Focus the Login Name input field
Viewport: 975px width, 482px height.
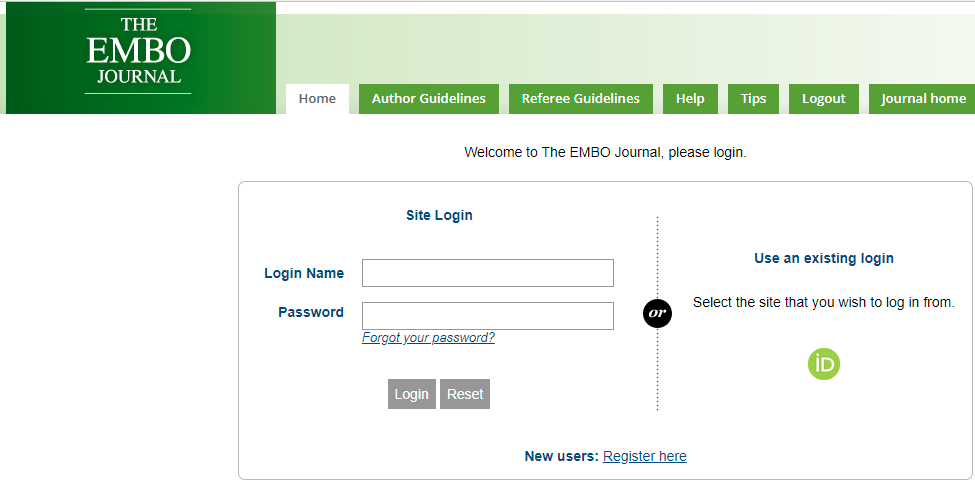(487, 273)
